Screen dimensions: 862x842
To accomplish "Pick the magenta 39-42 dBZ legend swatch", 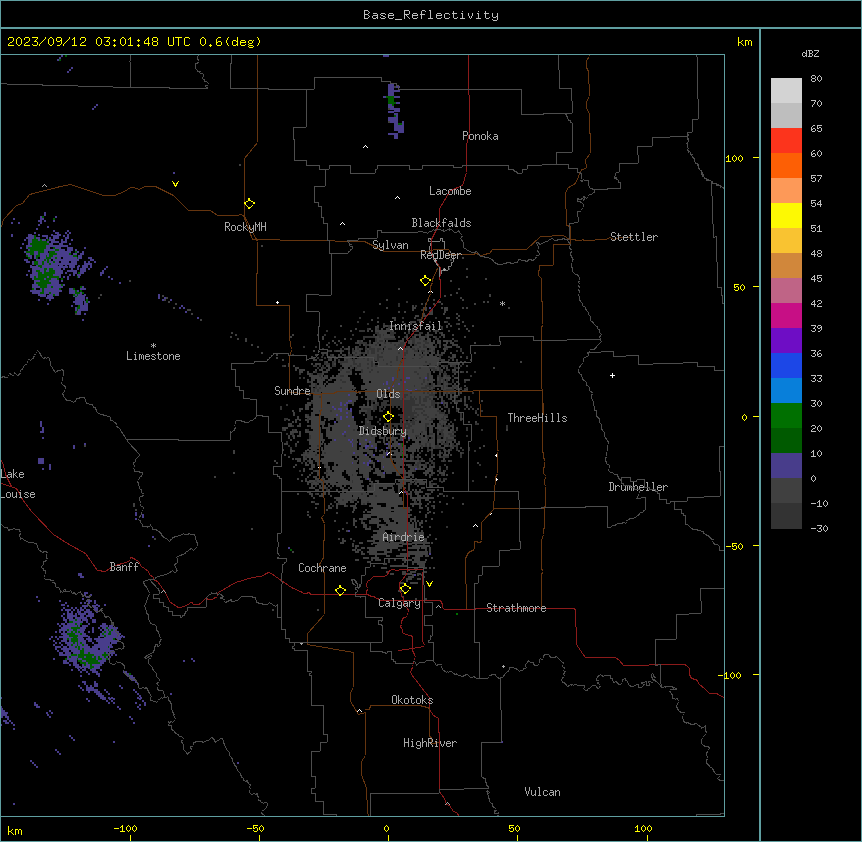I will 786,315.
